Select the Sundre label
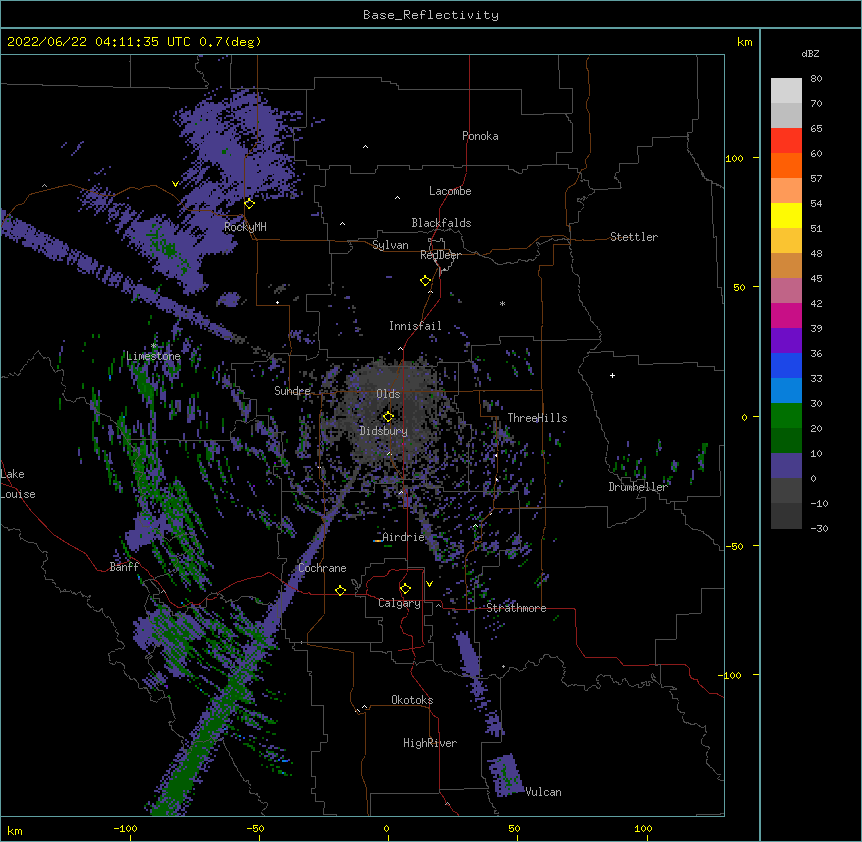The width and height of the screenshot is (862, 842). [292, 391]
